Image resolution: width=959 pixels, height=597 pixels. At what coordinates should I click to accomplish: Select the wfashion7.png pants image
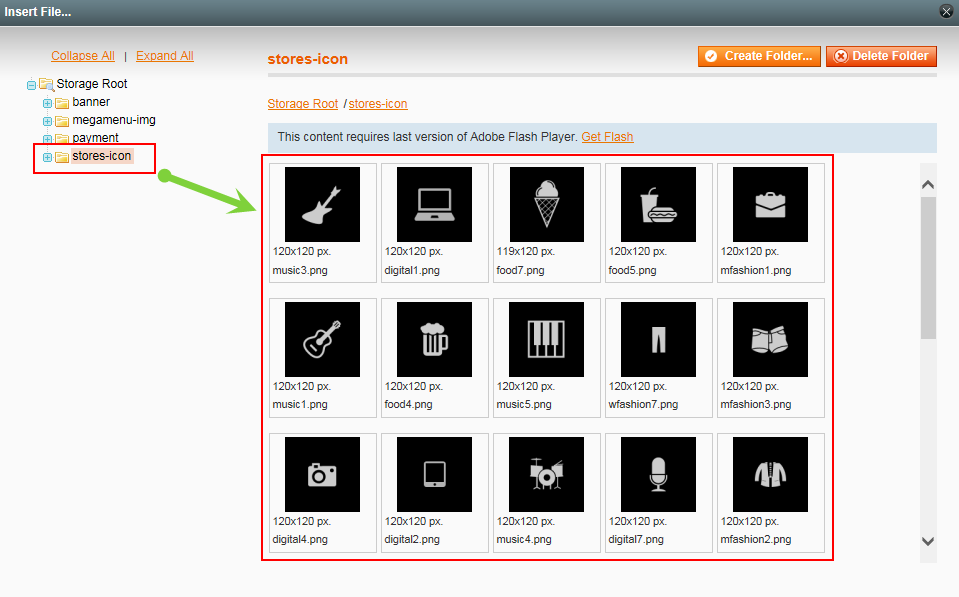[658, 339]
